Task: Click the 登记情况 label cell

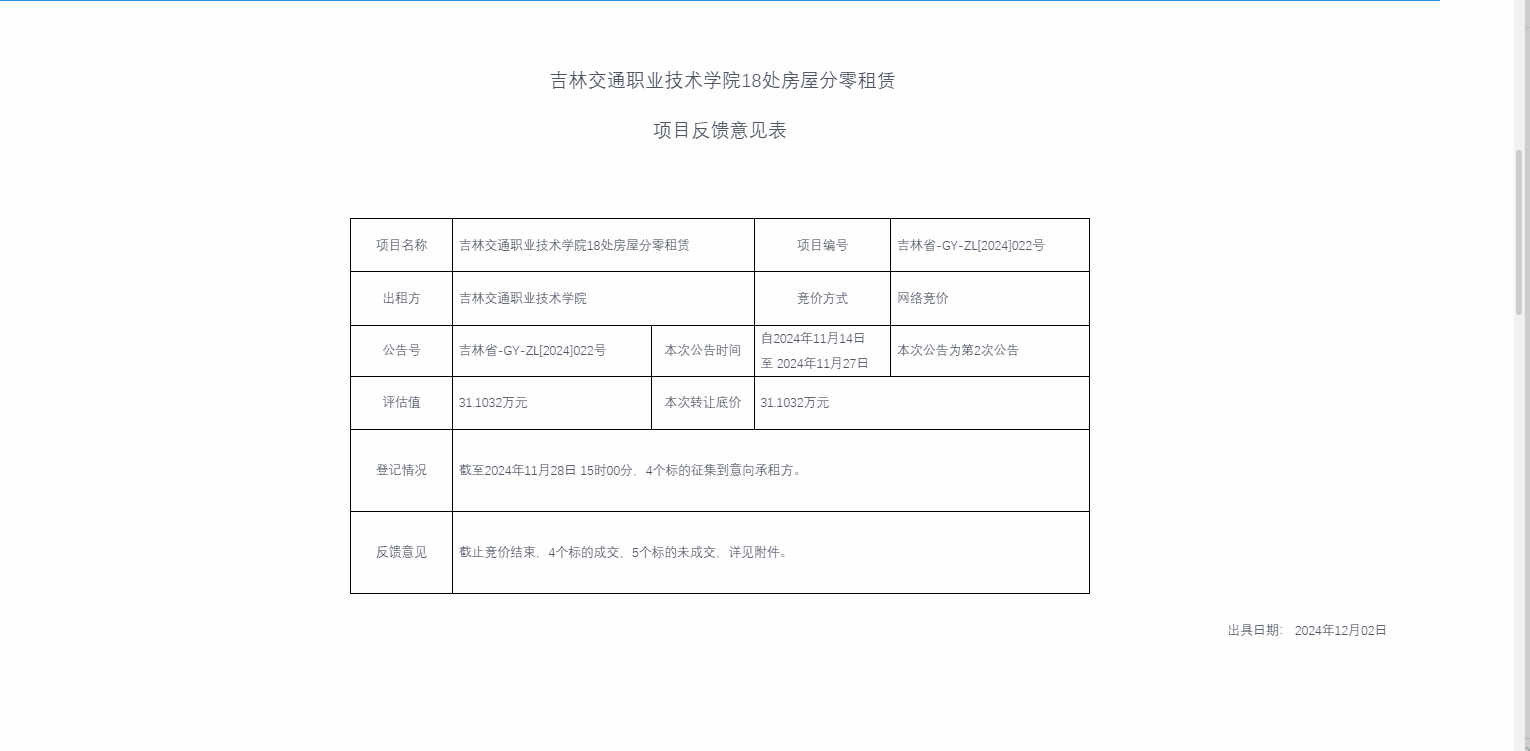Action: 401,470
